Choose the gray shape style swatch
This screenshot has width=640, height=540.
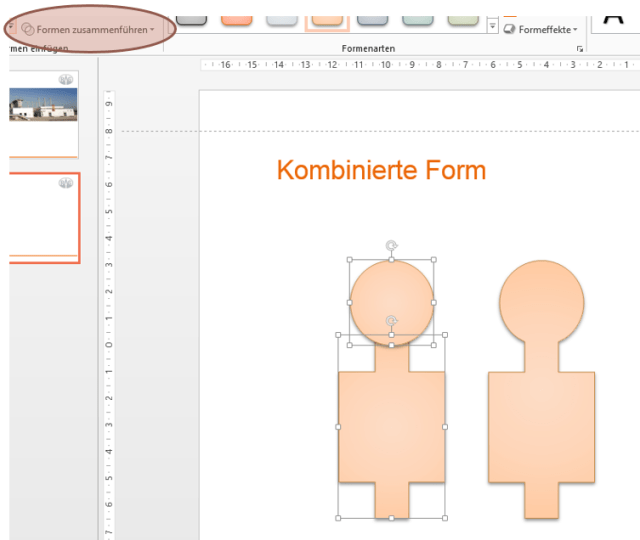pos(191,20)
